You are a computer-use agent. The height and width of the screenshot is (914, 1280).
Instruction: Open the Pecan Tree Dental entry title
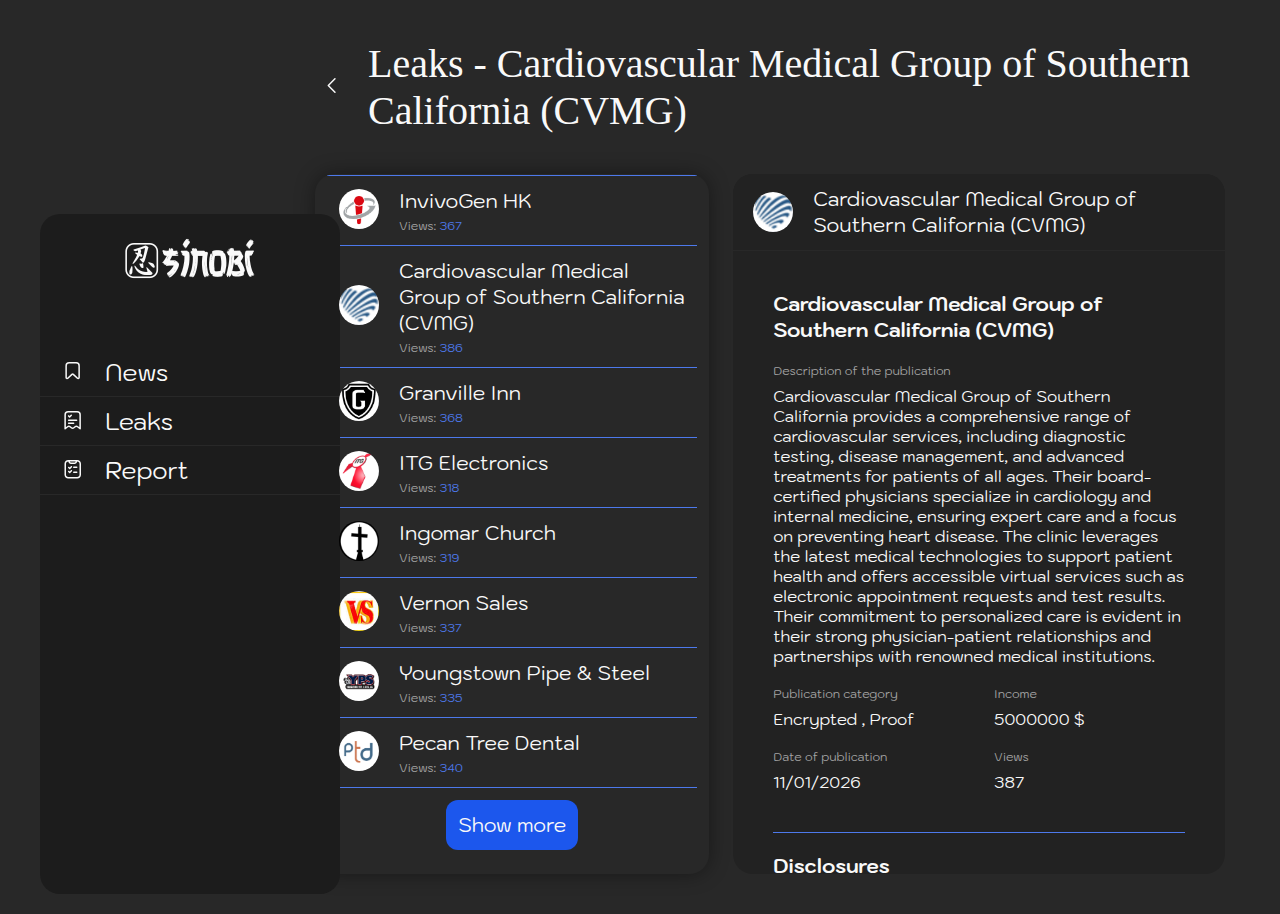[x=489, y=743]
